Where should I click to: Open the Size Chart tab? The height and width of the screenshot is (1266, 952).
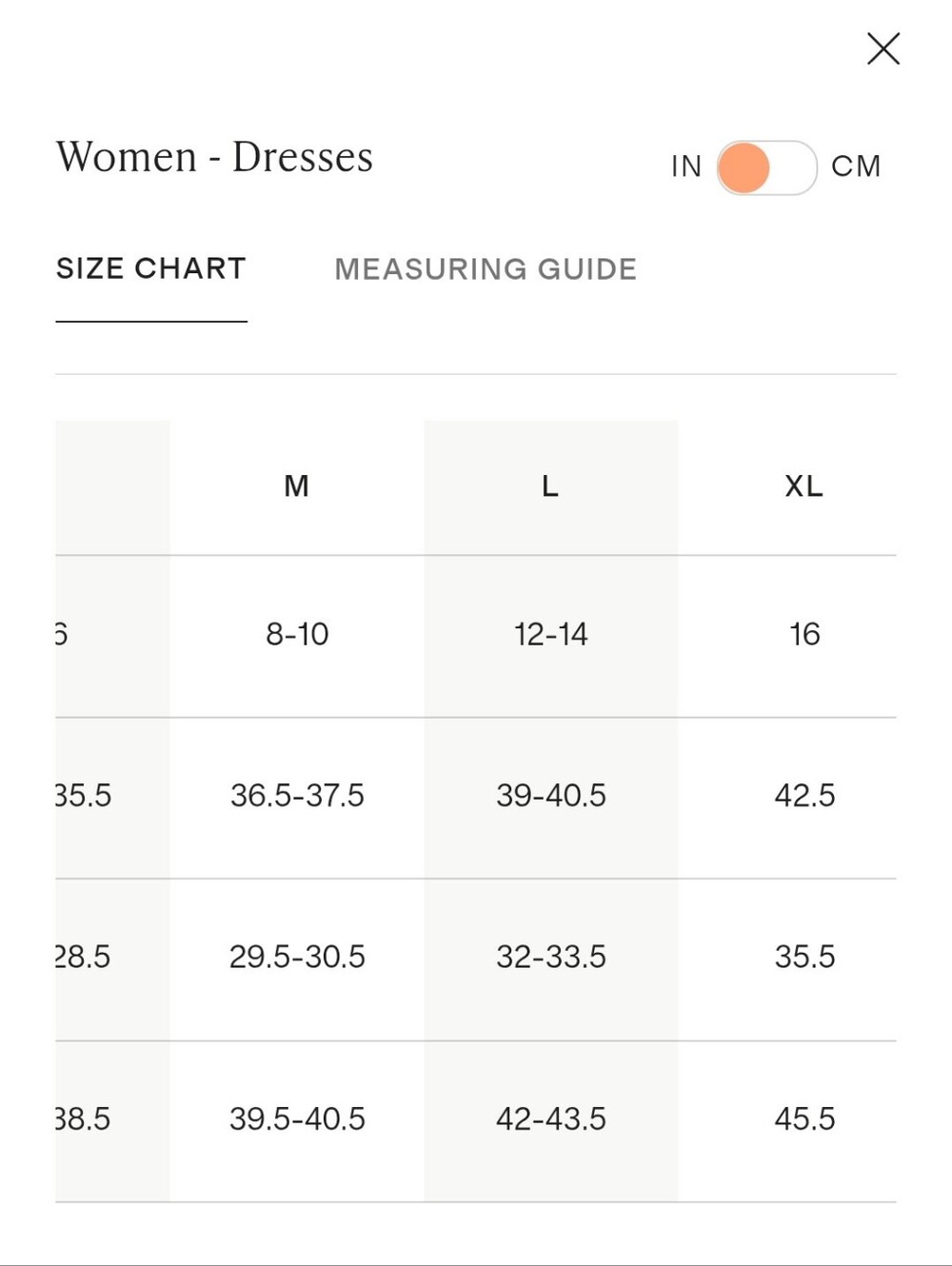click(151, 268)
